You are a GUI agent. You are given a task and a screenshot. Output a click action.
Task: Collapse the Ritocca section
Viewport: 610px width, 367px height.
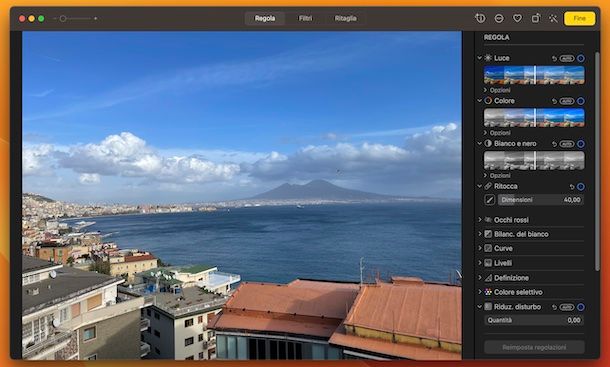(480, 186)
